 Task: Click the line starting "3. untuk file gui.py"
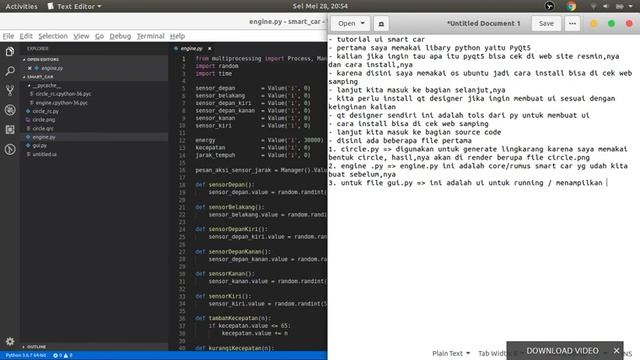(465, 183)
